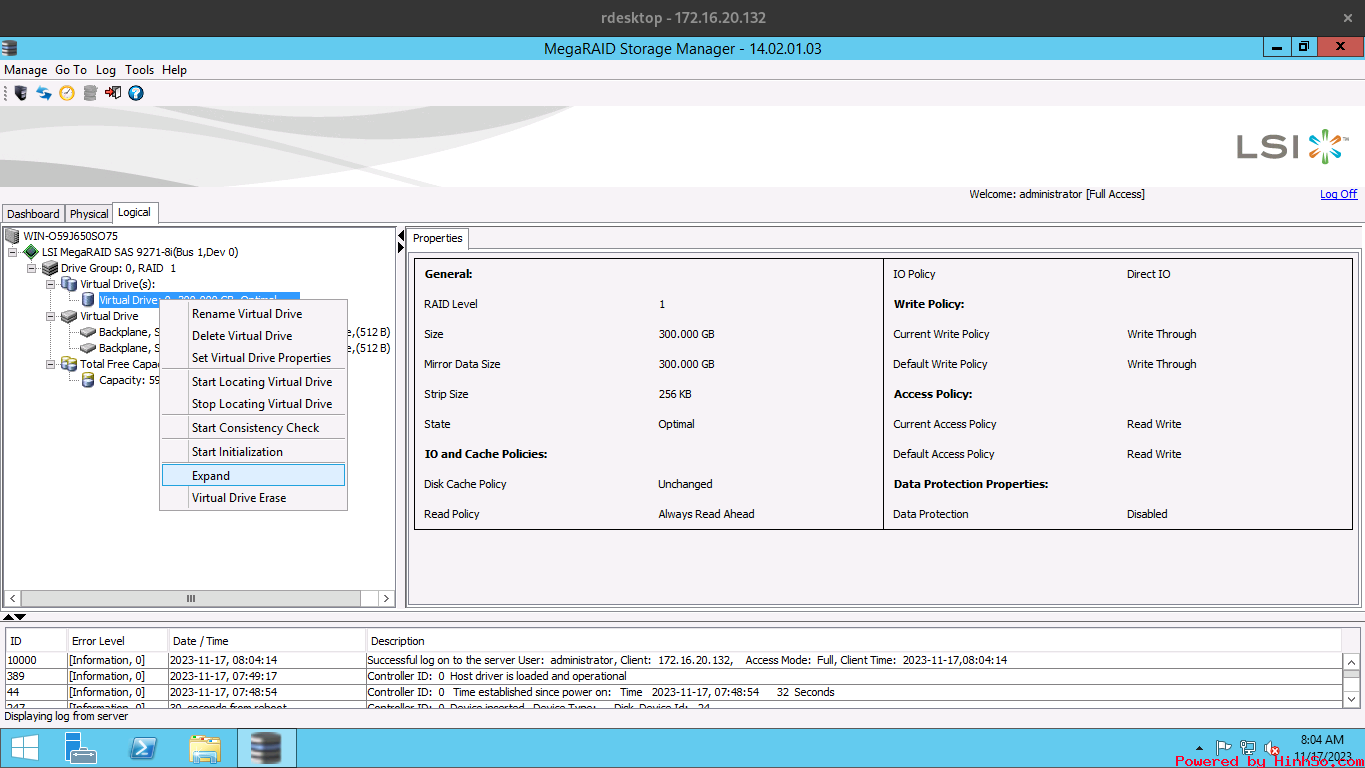Open the Help menu
Viewport: 1365px width, 768px height.
click(x=175, y=70)
